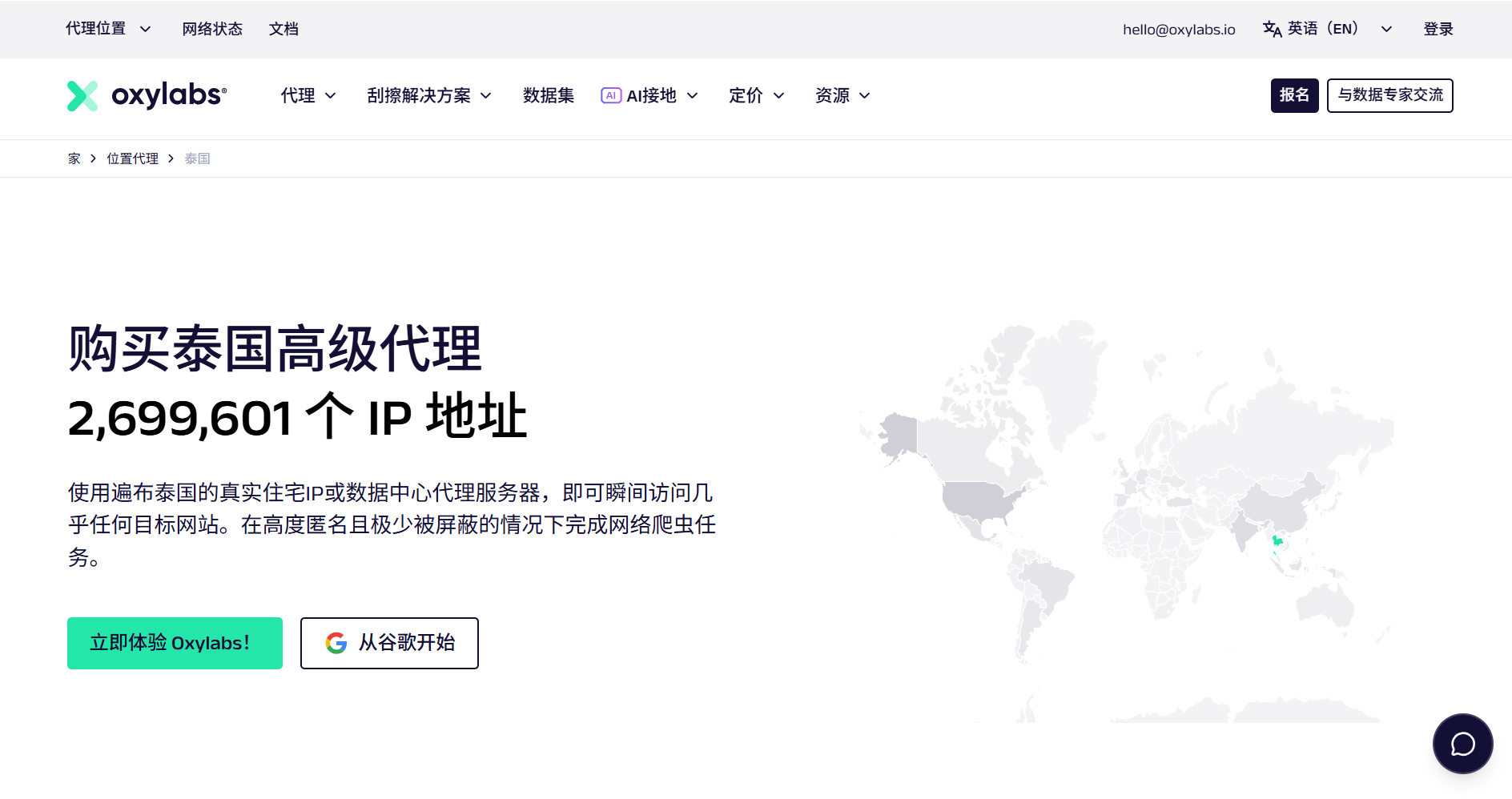The height and width of the screenshot is (799, 1512).
Task: Go to 数据集 page
Action: click(549, 95)
